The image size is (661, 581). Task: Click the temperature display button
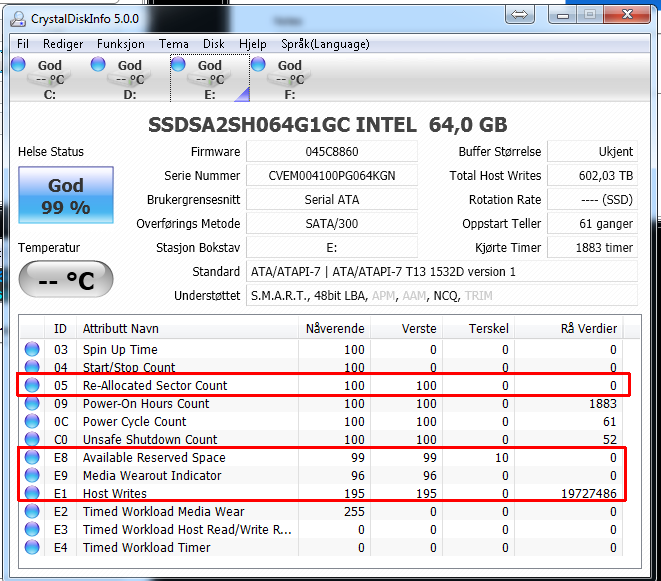pos(66,279)
